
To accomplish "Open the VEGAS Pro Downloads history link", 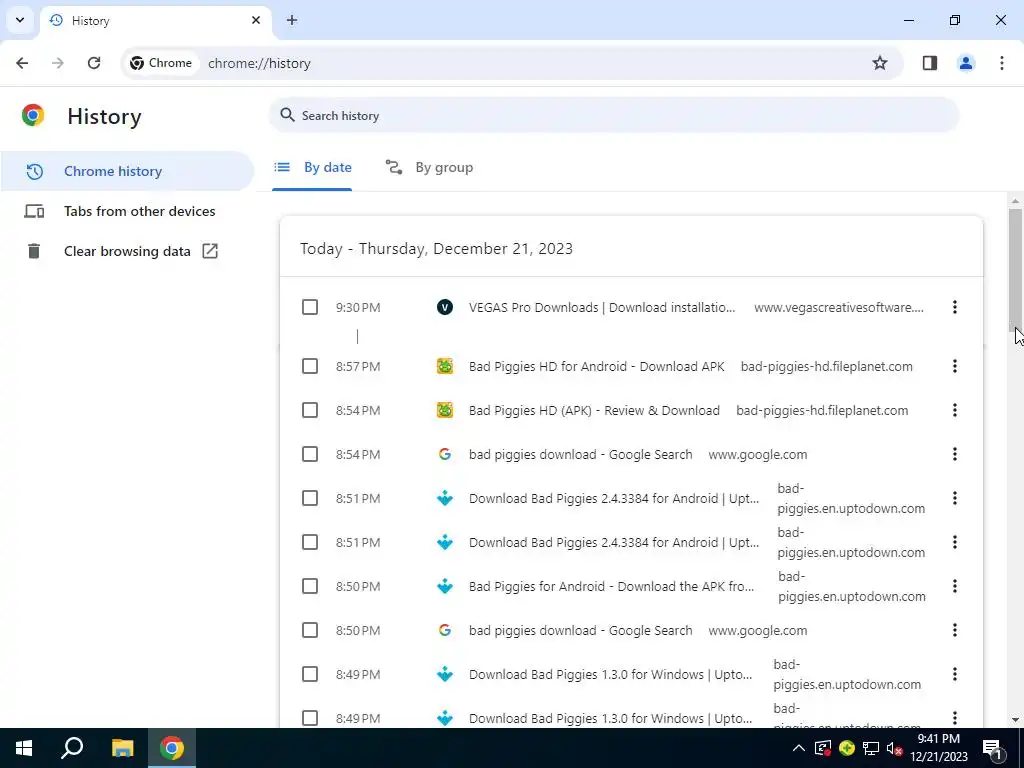I will (601, 308).
